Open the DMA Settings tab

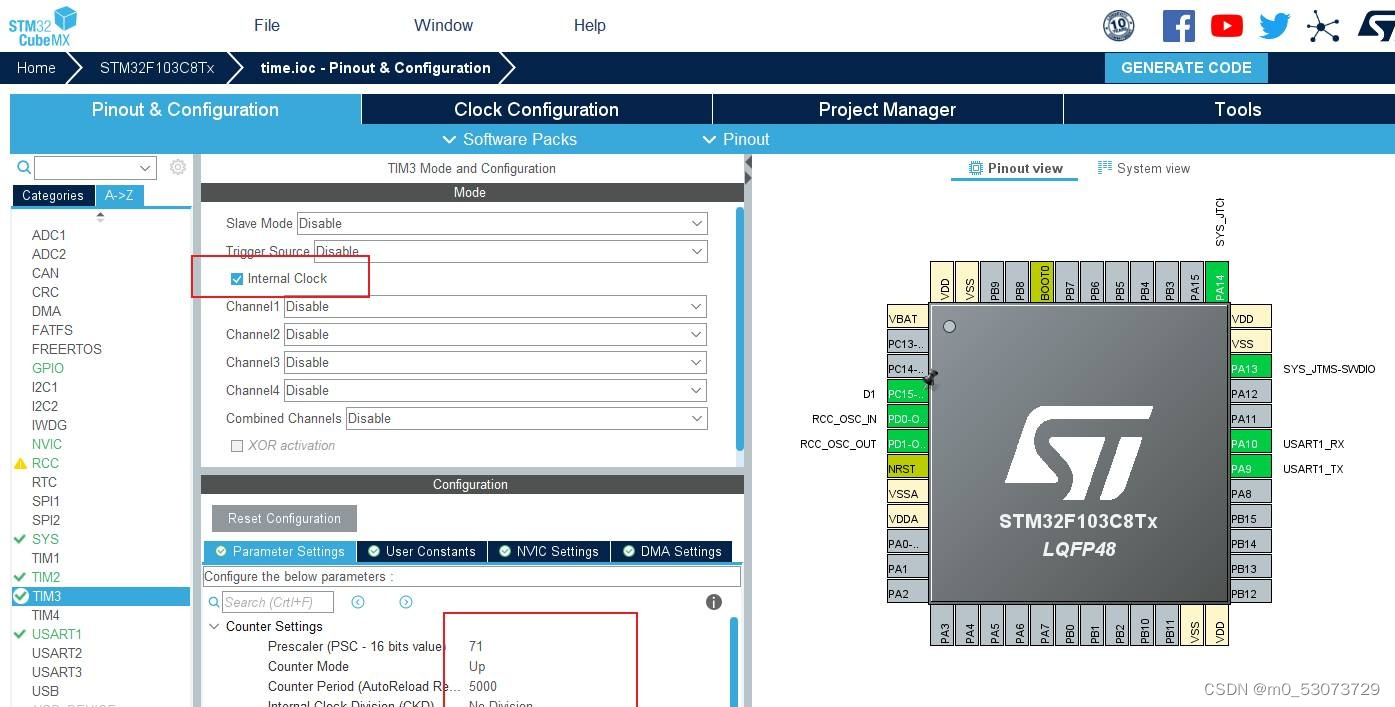tap(672, 551)
